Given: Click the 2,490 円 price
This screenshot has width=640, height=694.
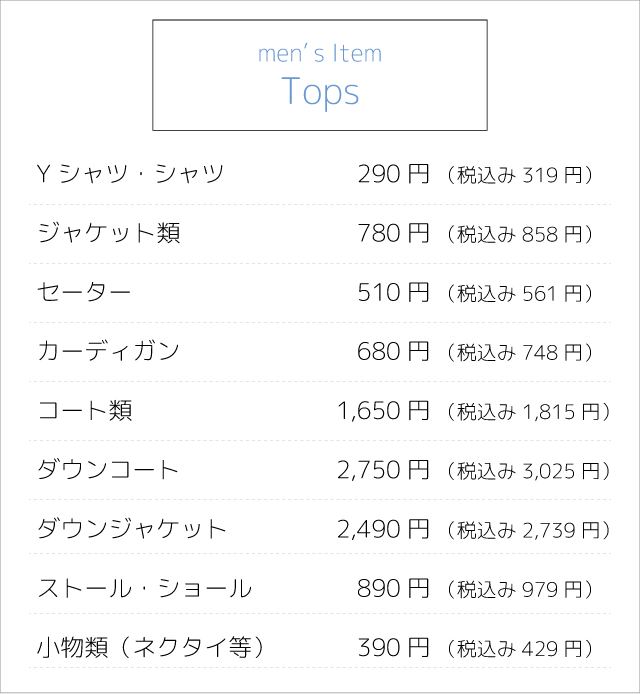Looking at the screenshot, I should (383, 528).
